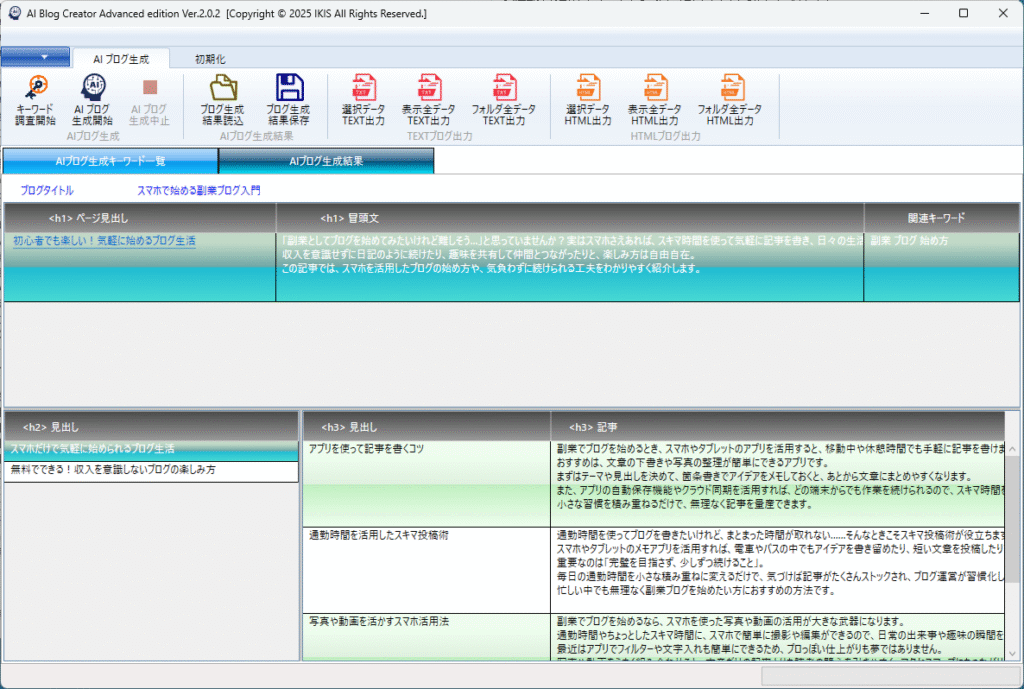Image resolution: width=1024 pixels, height=689 pixels.
Task: Select h3 row アプリを使って記事を書くコツ
Action: 366,449
